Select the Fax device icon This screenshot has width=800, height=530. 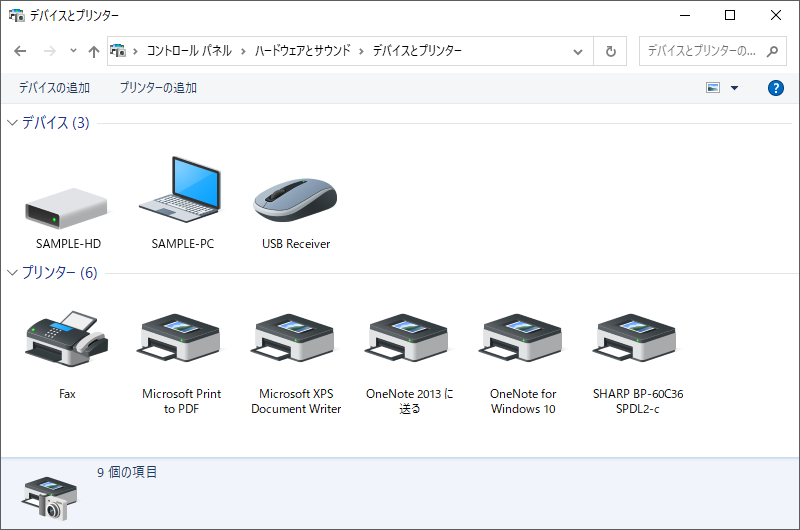[67, 338]
